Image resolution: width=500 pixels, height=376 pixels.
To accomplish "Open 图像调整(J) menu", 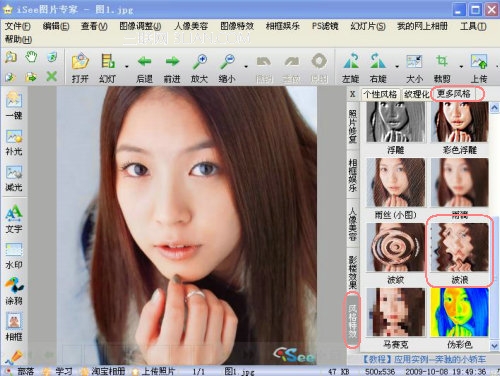I will click(140, 26).
